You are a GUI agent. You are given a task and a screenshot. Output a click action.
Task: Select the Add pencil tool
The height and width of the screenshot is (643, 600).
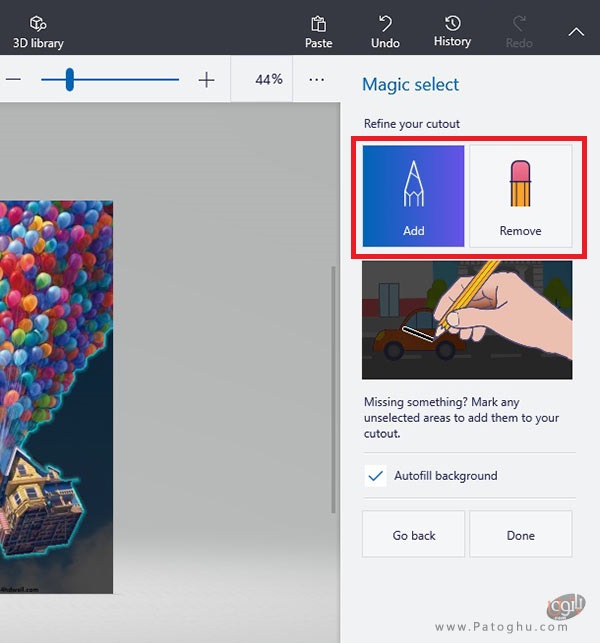[413, 196]
